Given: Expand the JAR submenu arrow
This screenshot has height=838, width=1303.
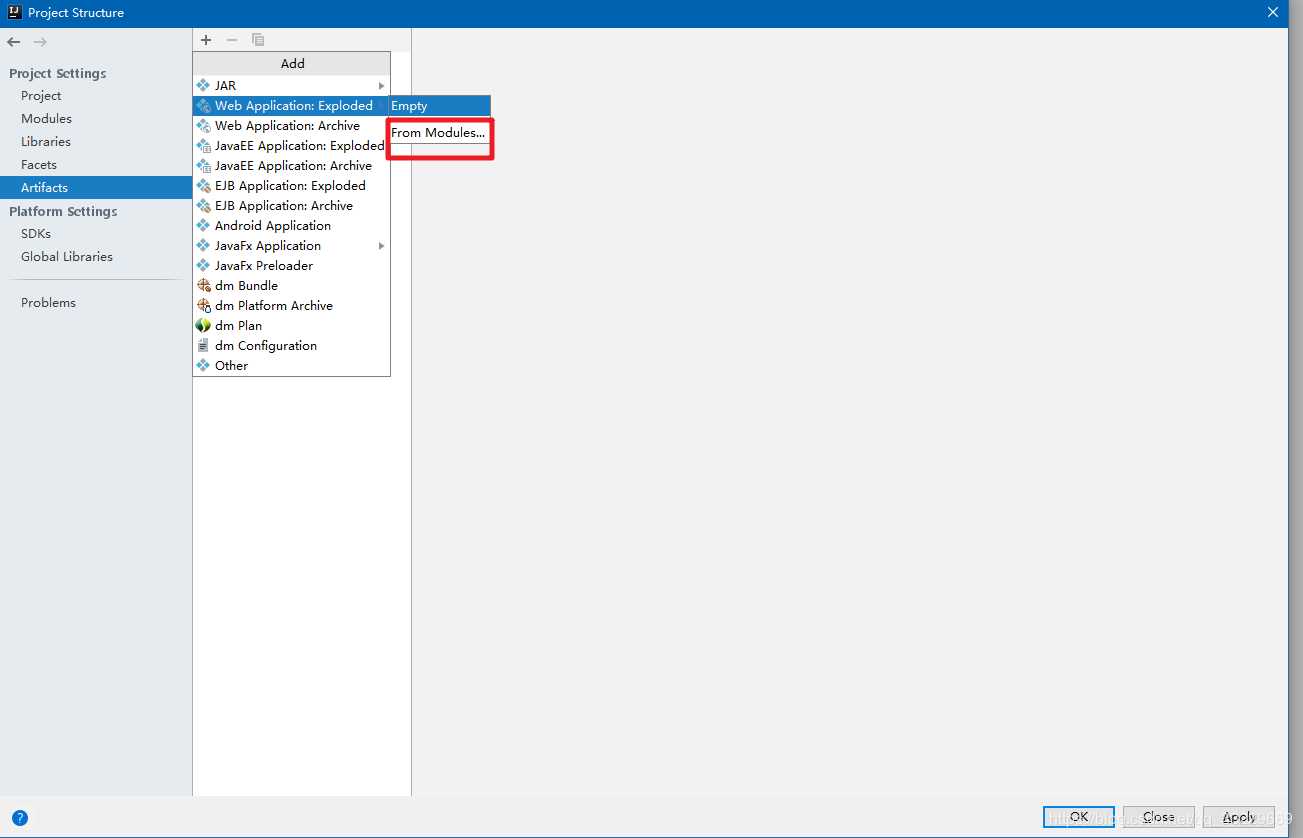Looking at the screenshot, I should 381,86.
